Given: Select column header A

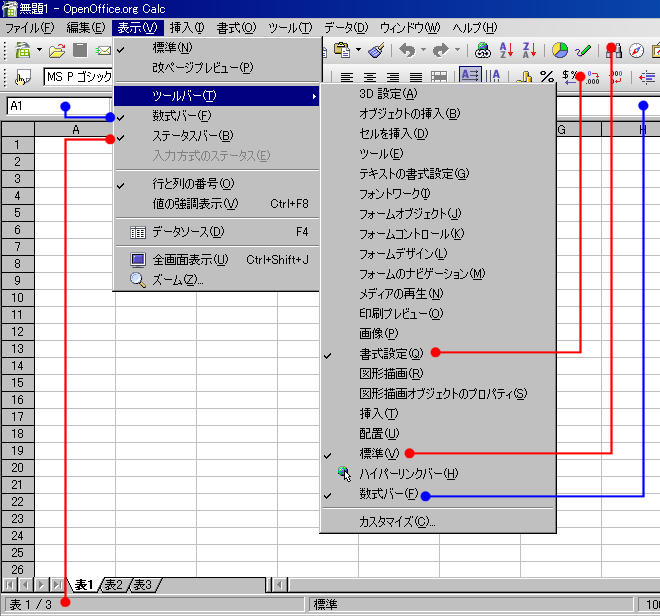Looking at the screenshot, I should pyautogui.click(x=76, y=130).
